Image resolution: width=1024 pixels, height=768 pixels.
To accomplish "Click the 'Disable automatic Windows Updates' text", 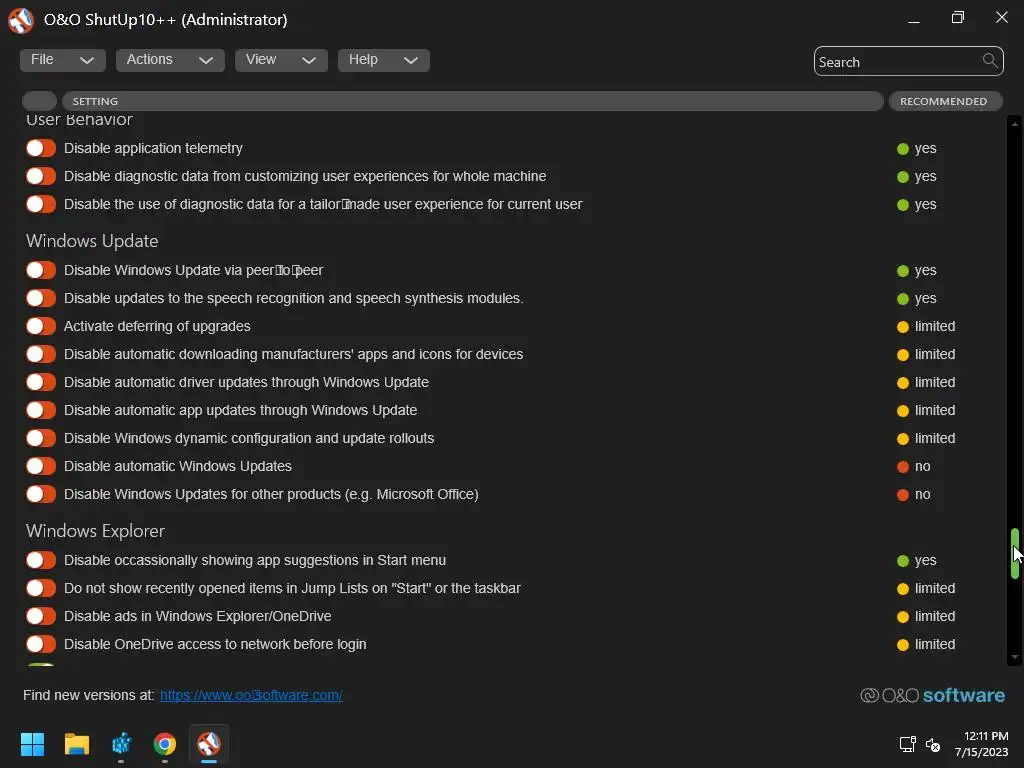I will pos(178,466).
